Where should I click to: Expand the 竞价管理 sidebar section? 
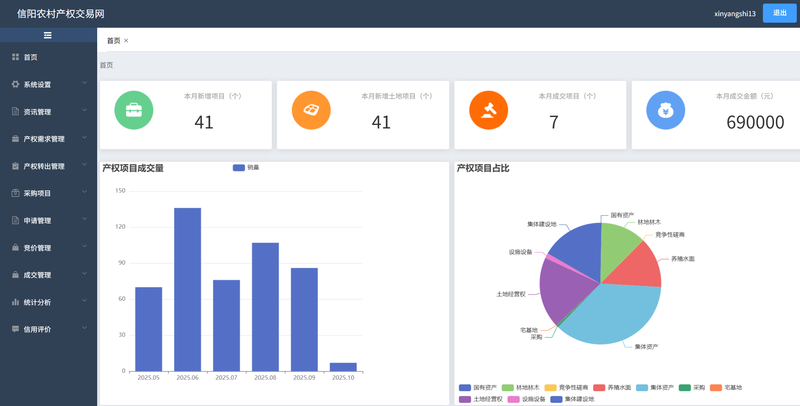point(48,247)
